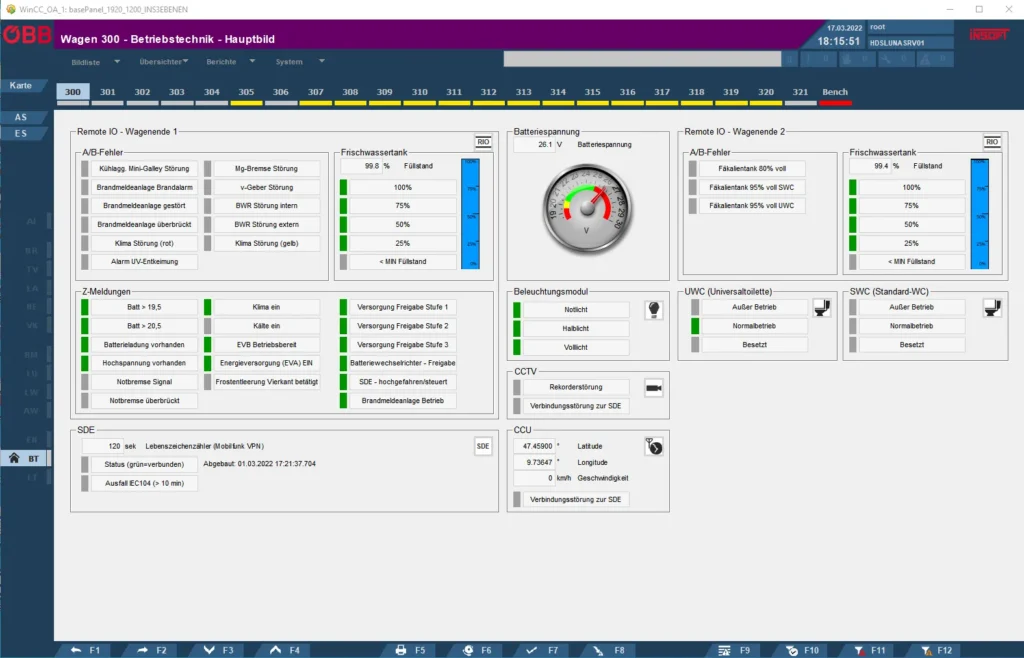Select the ES sidebar button
1024x658 pixels.
click(x=22, y=133)
